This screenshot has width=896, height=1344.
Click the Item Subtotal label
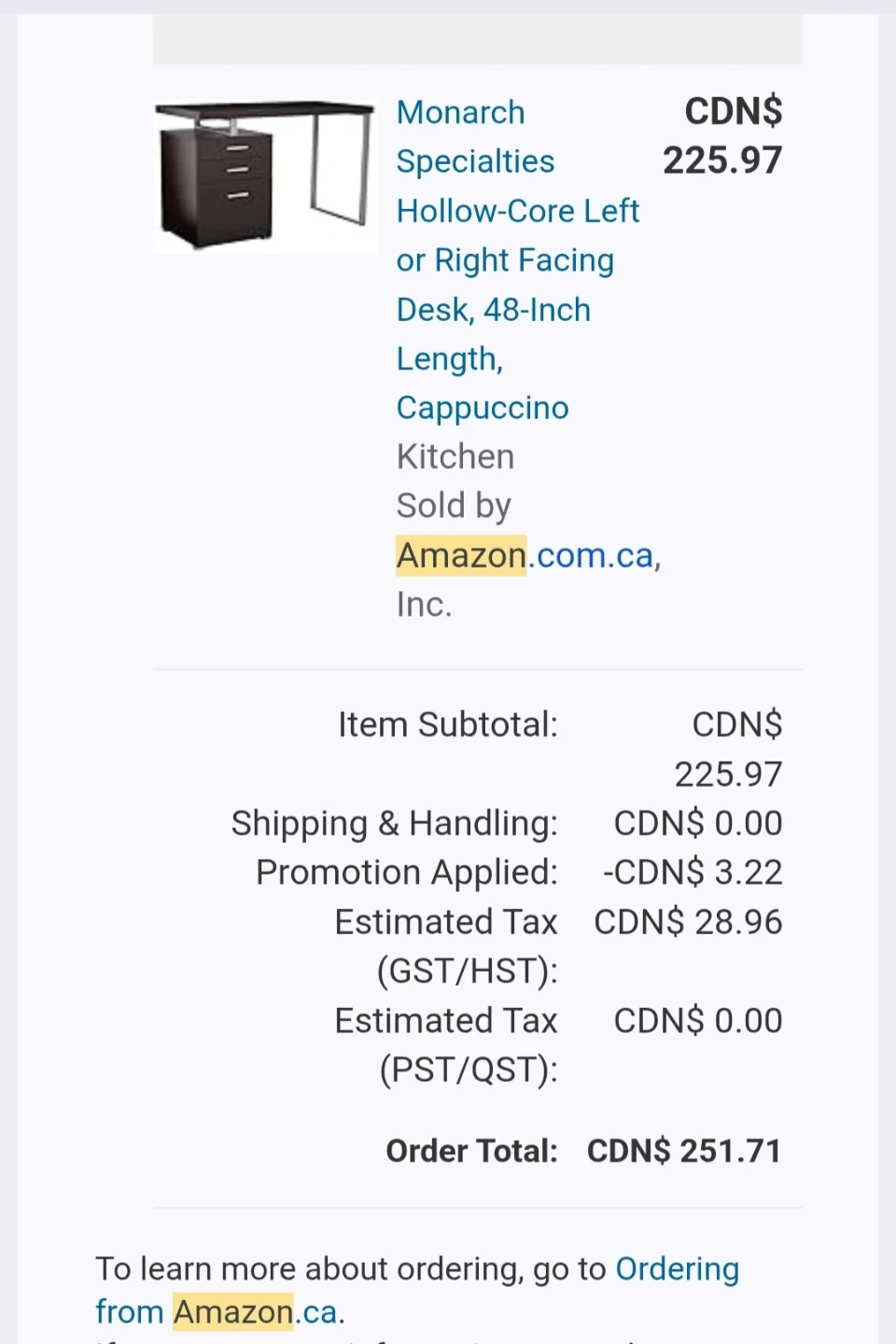tap(447, 725)
